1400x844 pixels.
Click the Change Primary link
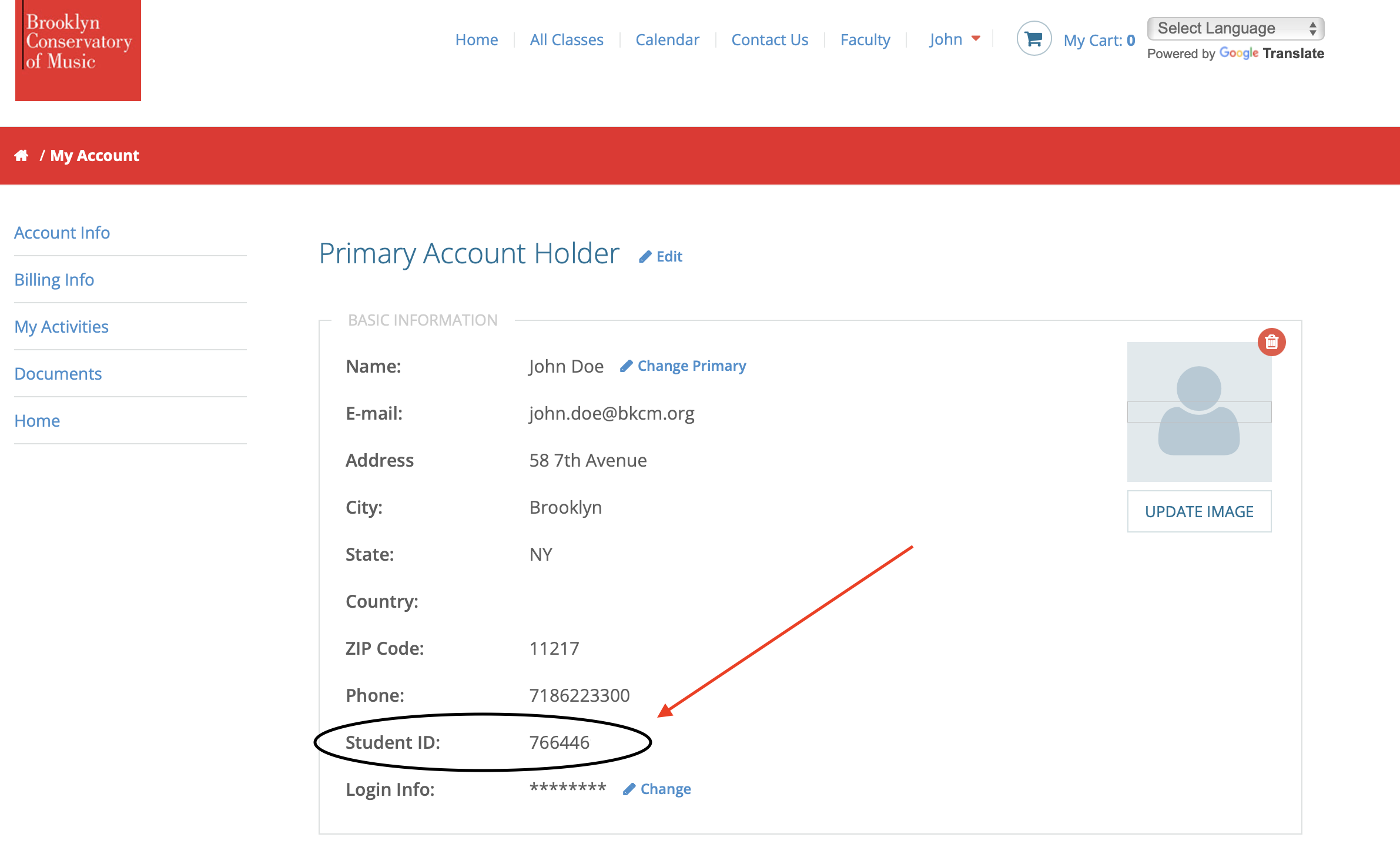pyautogui.click(x=684, y=366)
